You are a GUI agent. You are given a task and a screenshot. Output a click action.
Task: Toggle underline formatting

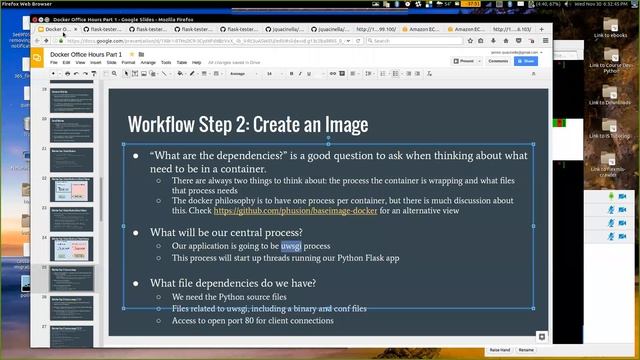pos(309,74)
